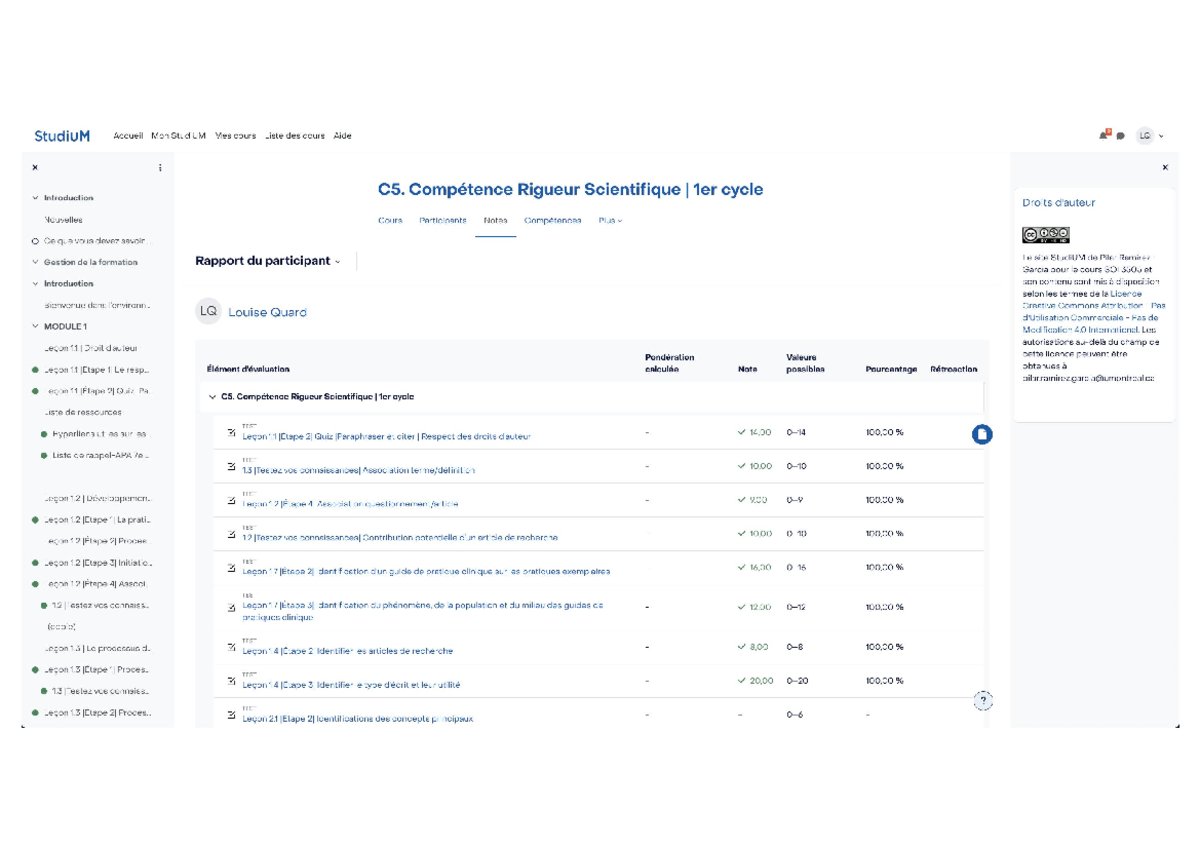Image resolution: width=1200 pixels, height=848 pixels.
Task: Open the Rapport du participant dropdown
Action: pos(267,261)
